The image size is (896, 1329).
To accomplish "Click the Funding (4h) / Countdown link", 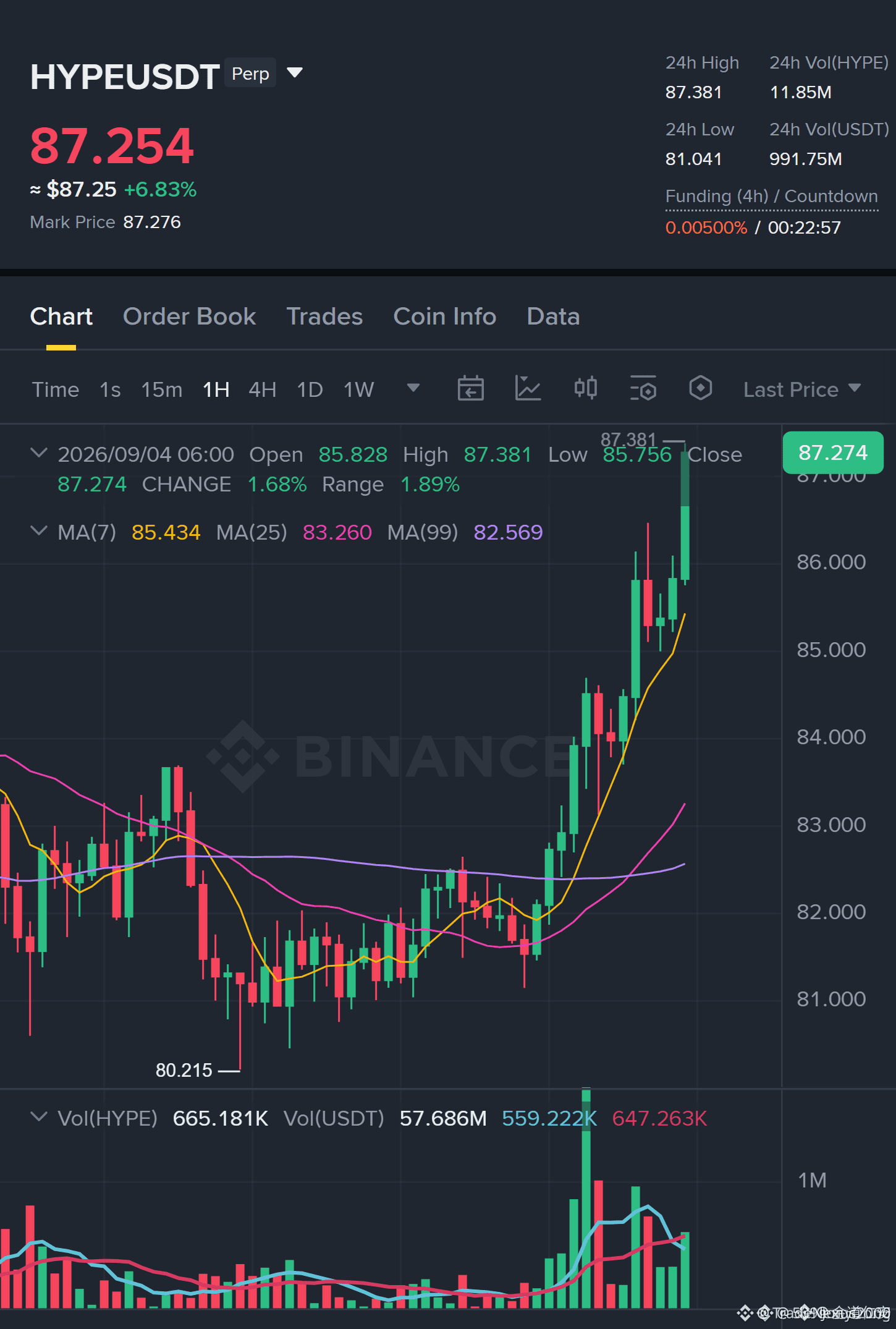I will [x=771, y=197].
